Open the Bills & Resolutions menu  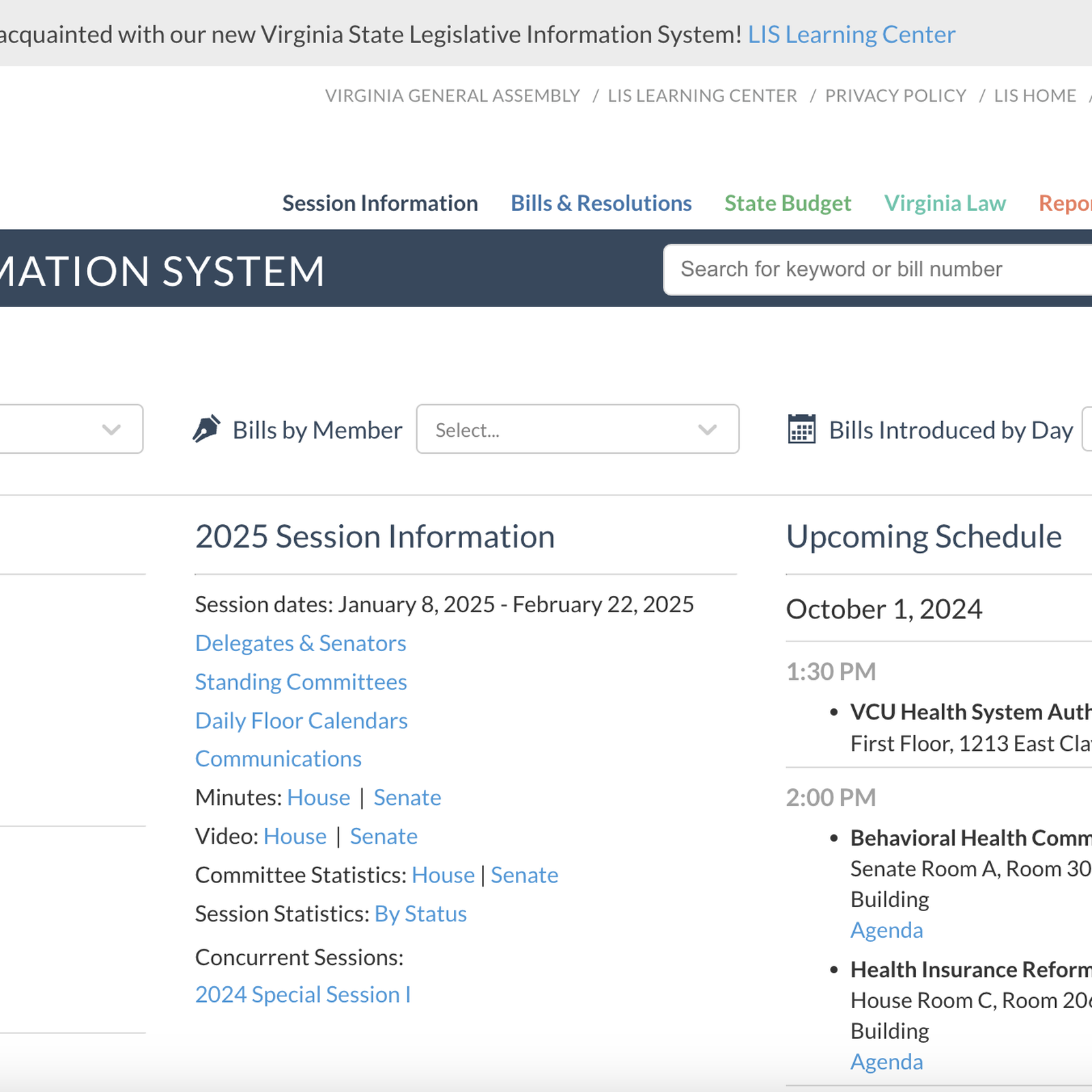[x=601, y=203]
